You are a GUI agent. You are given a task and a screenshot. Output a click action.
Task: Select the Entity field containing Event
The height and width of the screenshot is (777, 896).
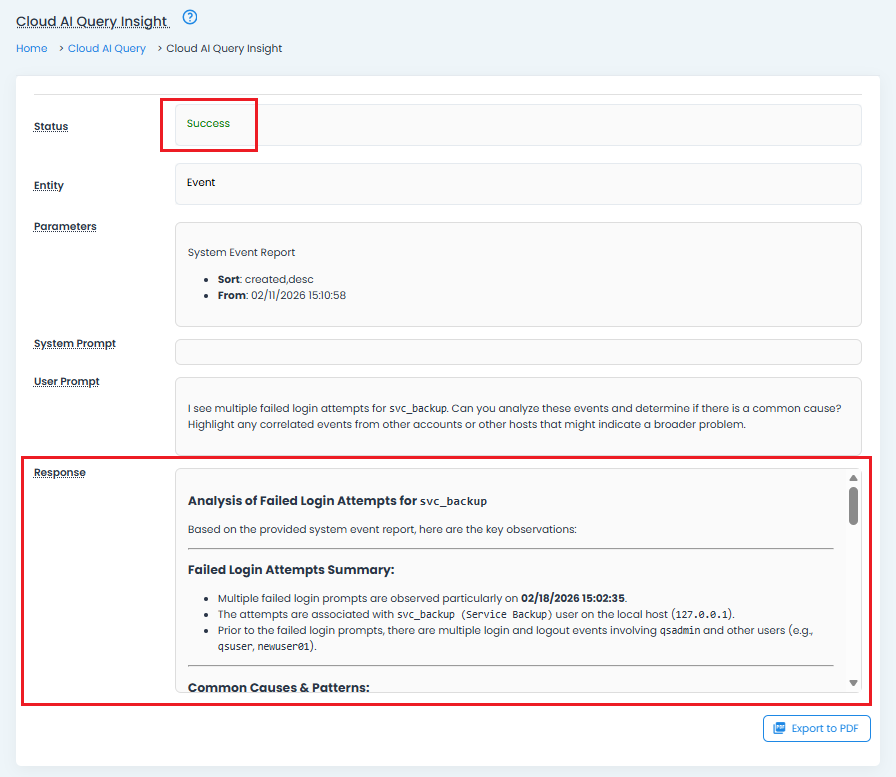point(517,184)
